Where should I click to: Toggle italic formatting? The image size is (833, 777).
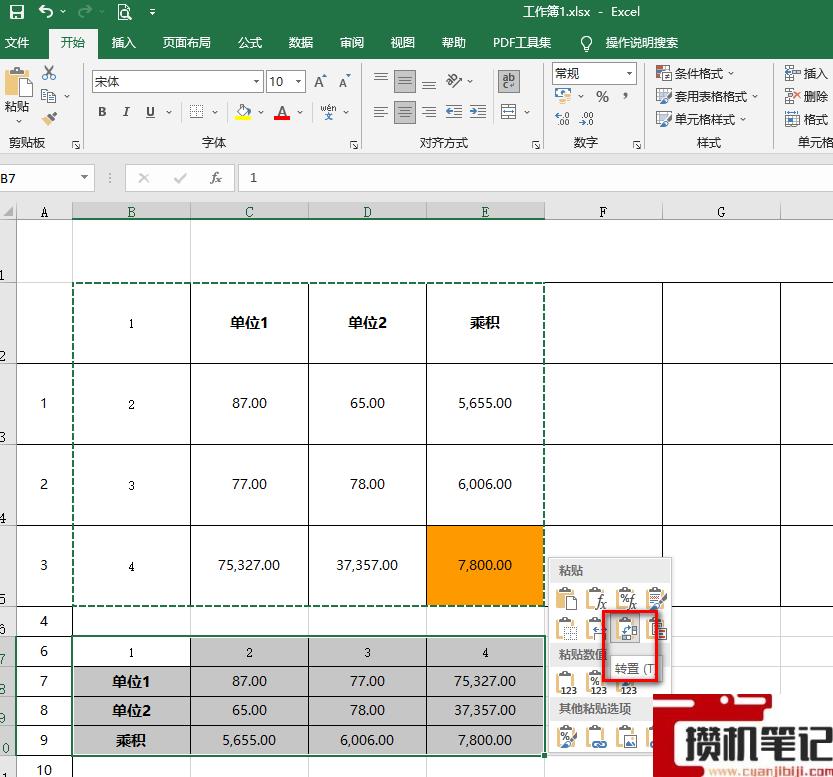[x=126, y=112]
